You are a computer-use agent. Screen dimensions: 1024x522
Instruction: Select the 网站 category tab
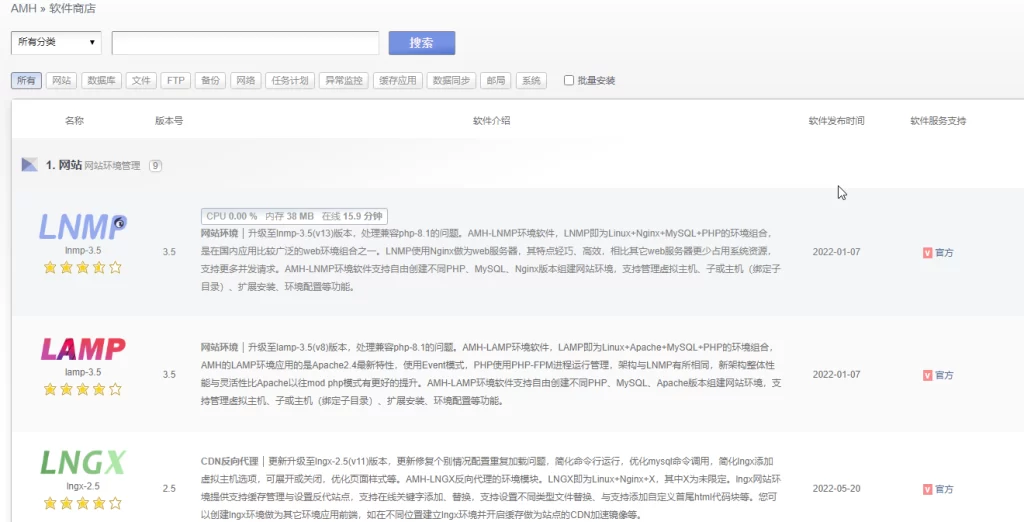[61, 80]
